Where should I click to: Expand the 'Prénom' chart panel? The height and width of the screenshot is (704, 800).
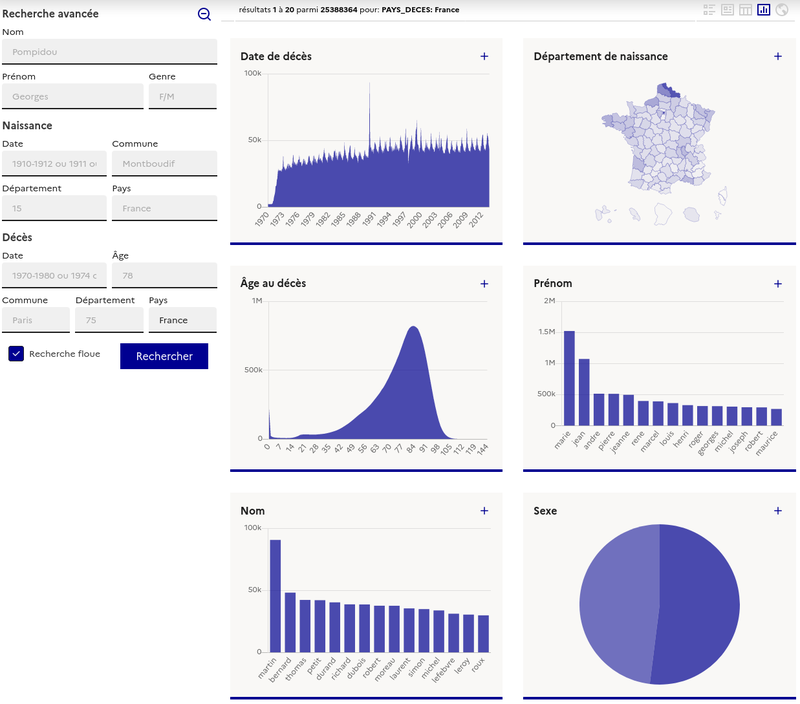(777, 284)
